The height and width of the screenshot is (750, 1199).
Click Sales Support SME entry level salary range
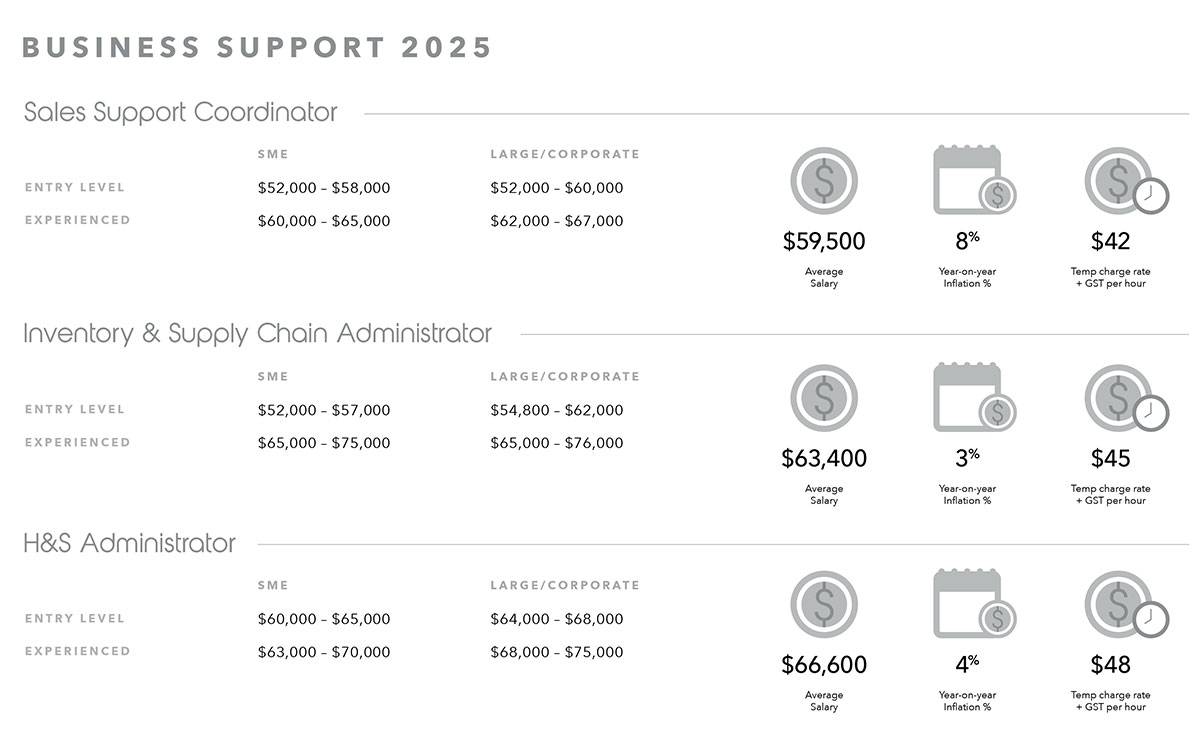pyautogui.click(x=324, y=188)
